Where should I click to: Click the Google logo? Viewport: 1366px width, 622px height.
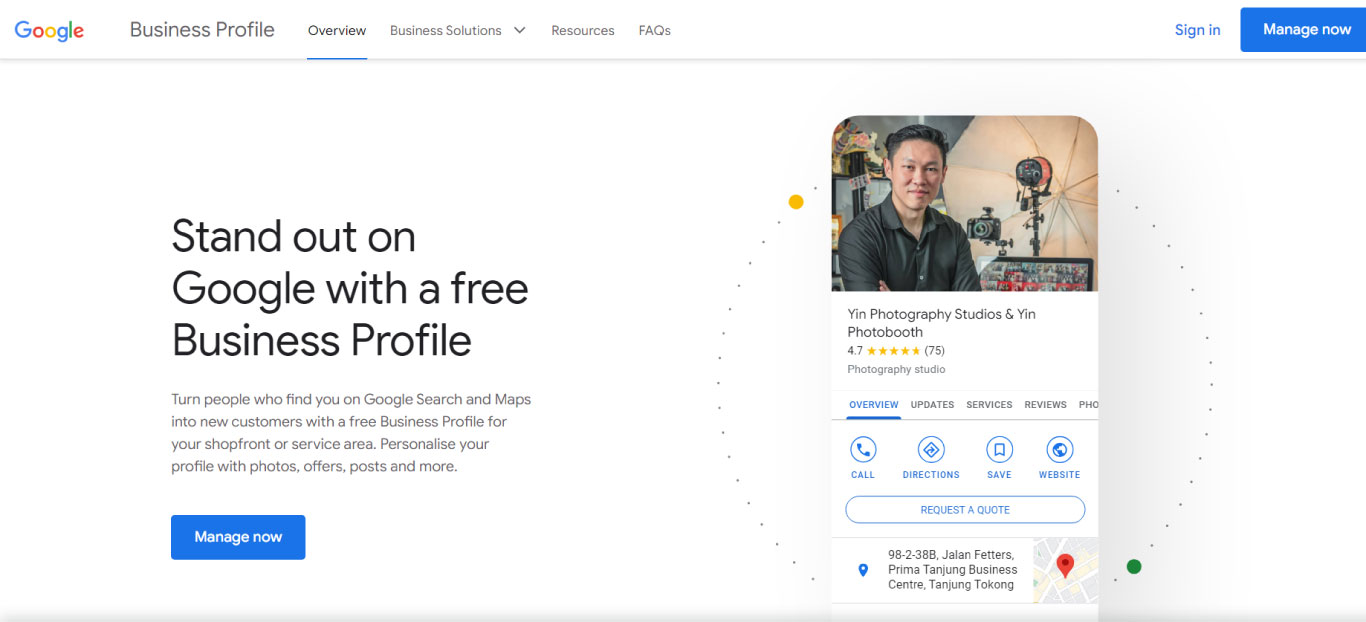[x=49, y=30]
